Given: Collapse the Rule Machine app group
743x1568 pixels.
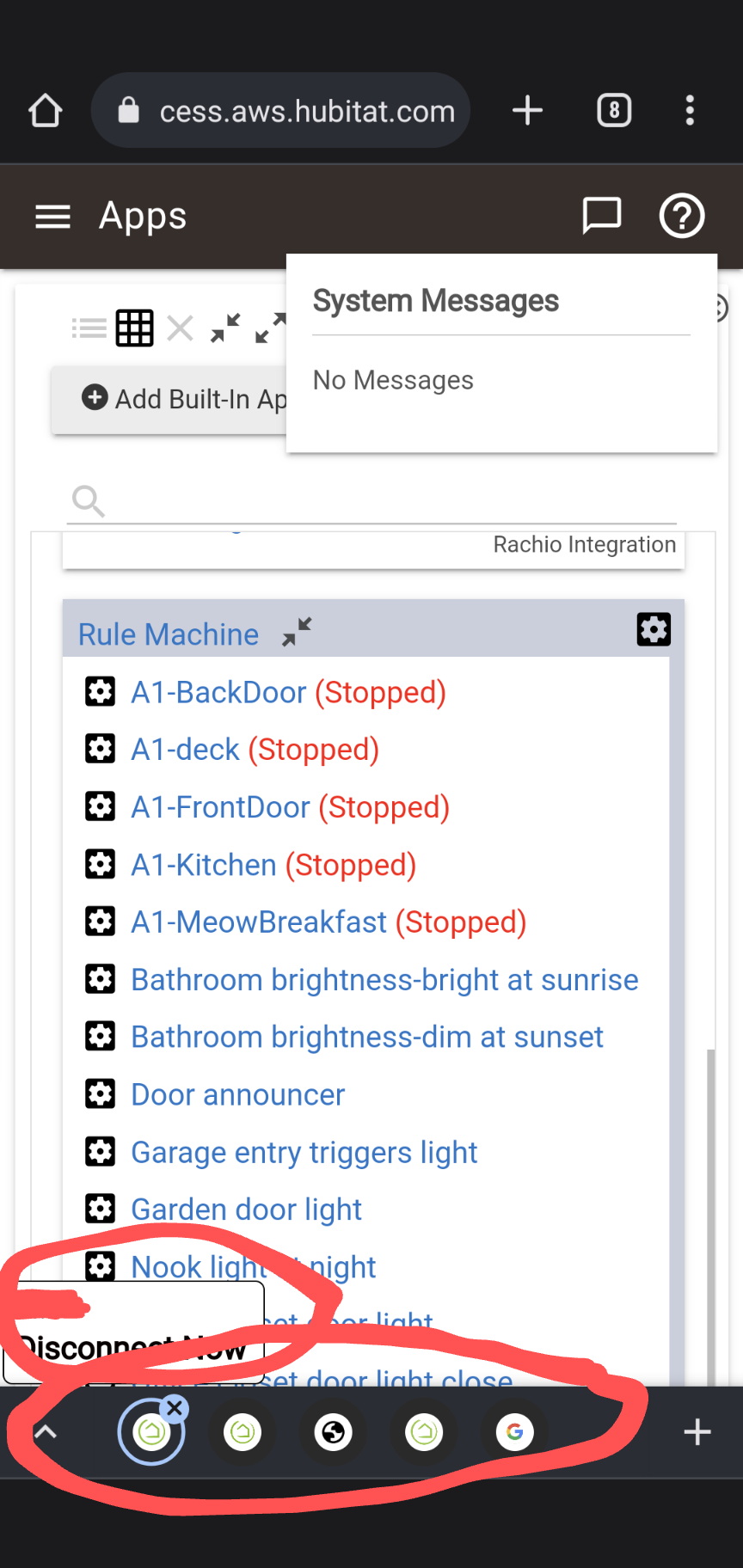Looking at the screenshot, I should 297,633.
